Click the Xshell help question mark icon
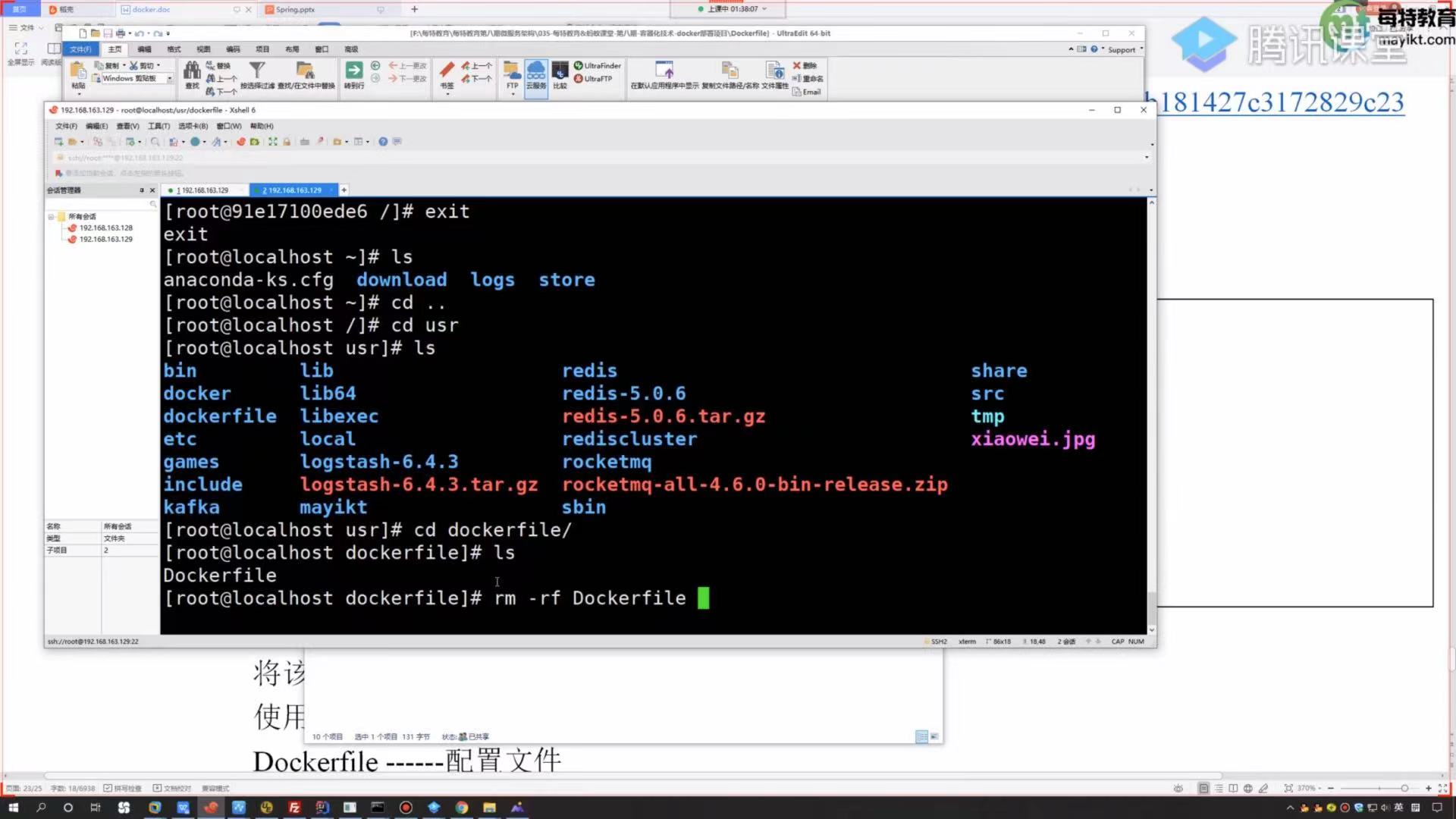The image size is (1456, 819). click(383, 142)
